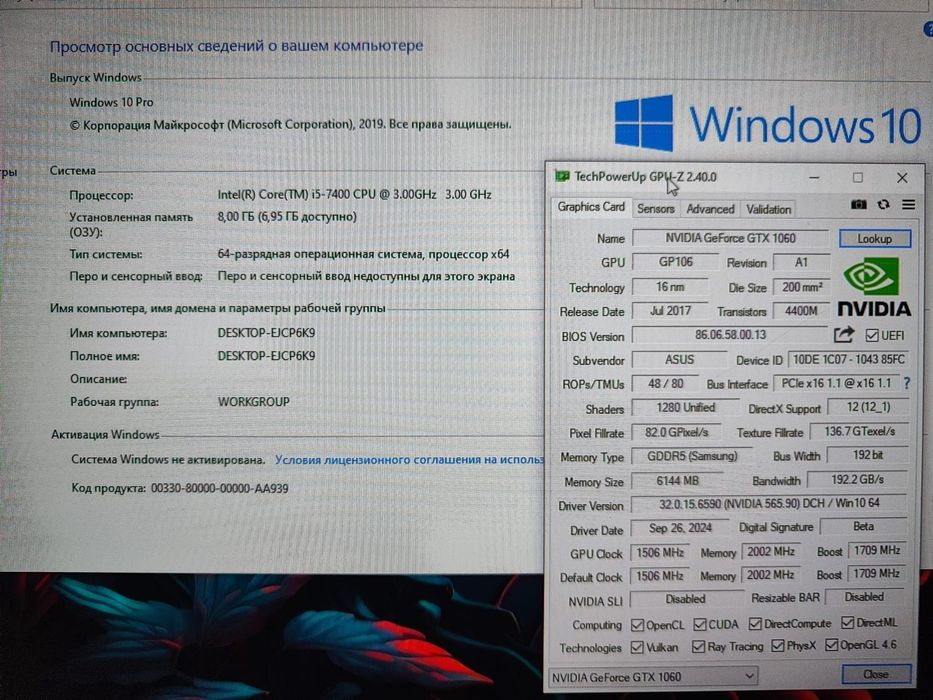Viewport: 933px width, 700px height.
Task: Click the Technology 16 nm field
Action: point(670,287)
